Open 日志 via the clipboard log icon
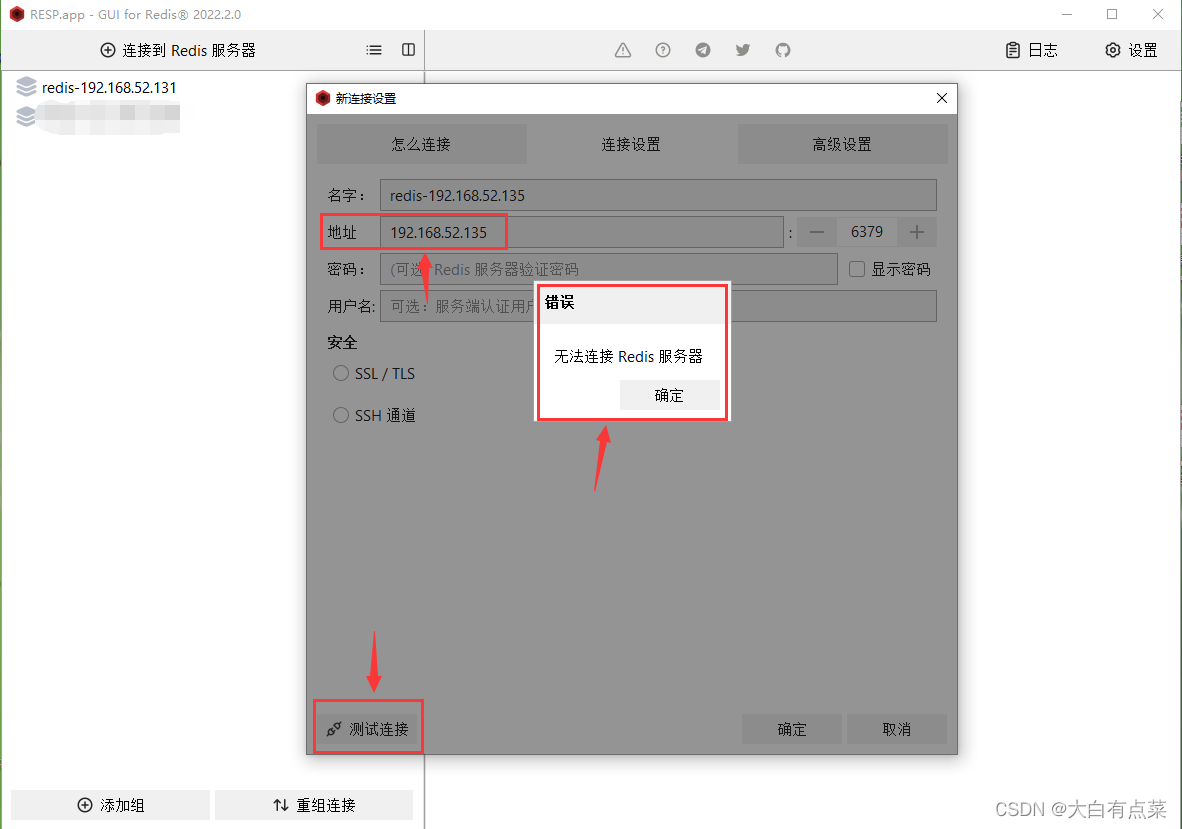 (1030, 49)
